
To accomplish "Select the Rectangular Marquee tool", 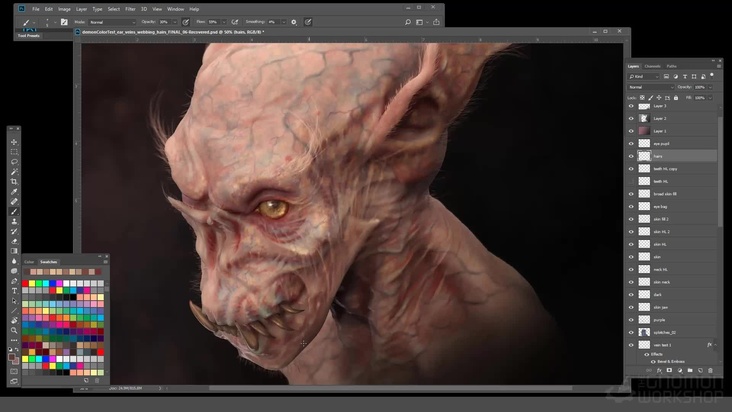I will [14, 152].
